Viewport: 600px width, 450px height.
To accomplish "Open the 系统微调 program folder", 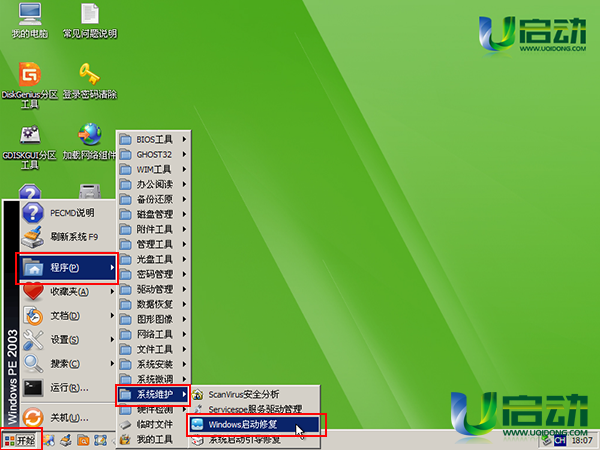I will pyautogui.click(x=154, y=379).
